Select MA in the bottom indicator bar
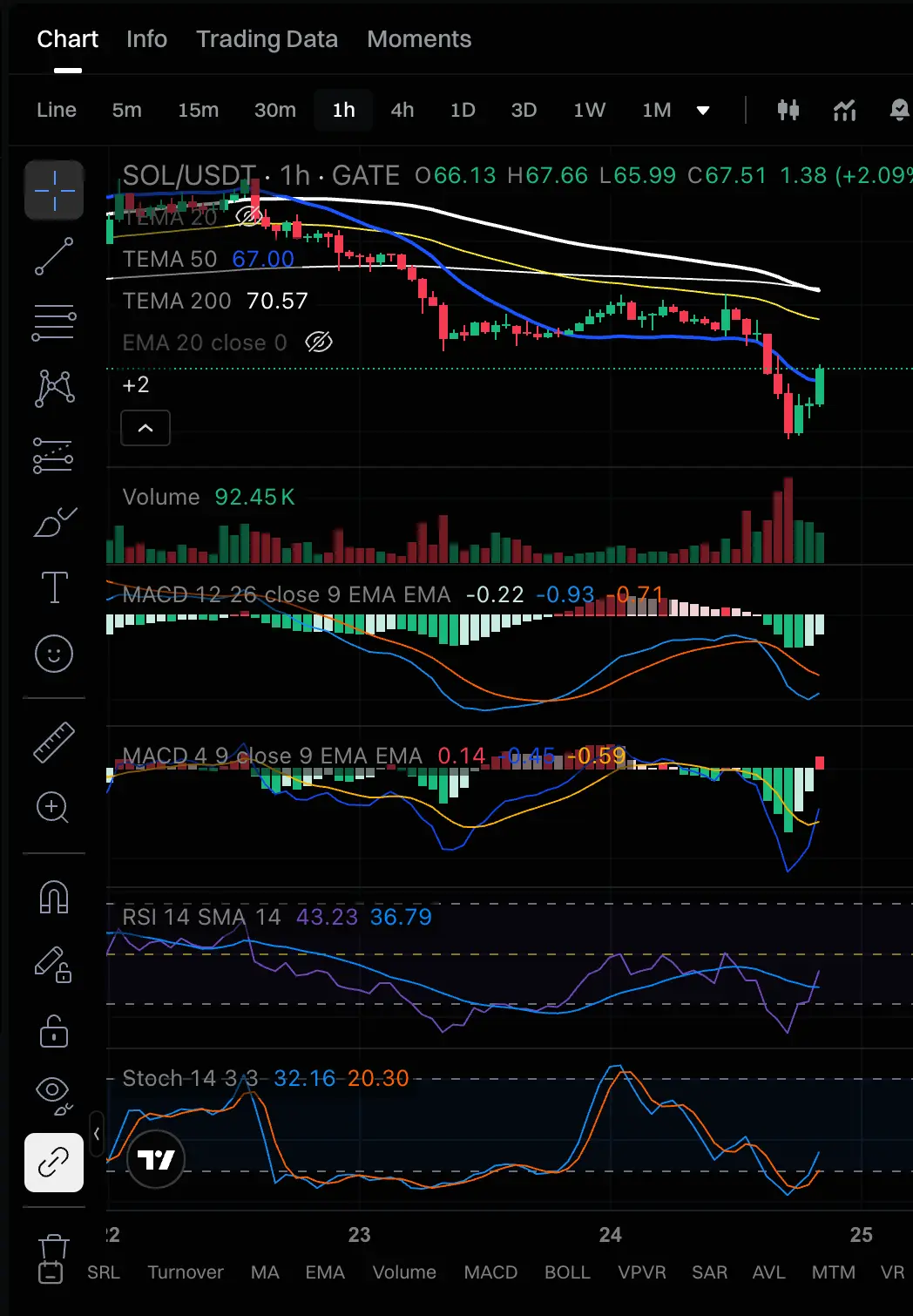 pyautogui.click(x=265, y=1272)
